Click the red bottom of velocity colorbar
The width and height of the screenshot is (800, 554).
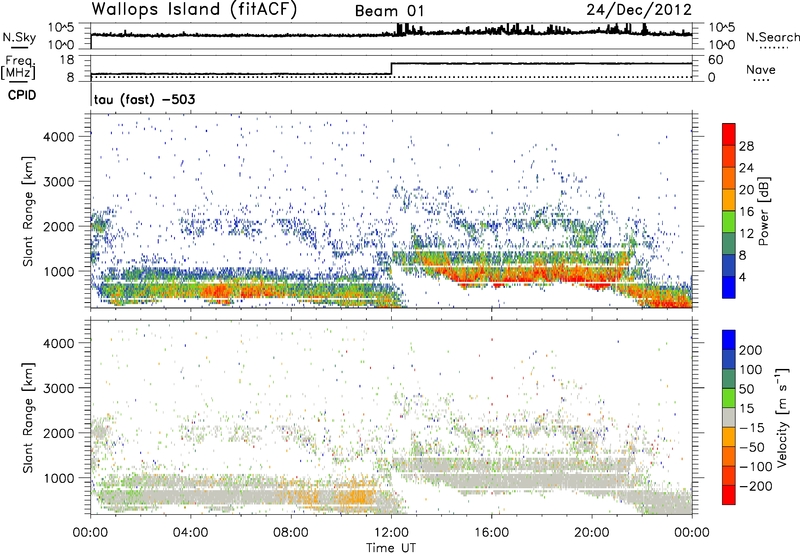pos(729,495)
